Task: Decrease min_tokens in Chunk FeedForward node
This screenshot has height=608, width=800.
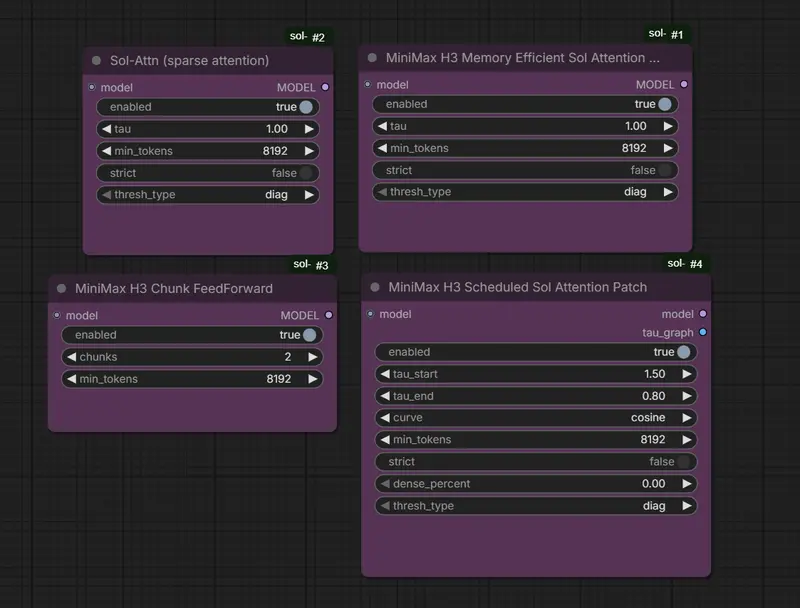Action: [x=71, y=379]
